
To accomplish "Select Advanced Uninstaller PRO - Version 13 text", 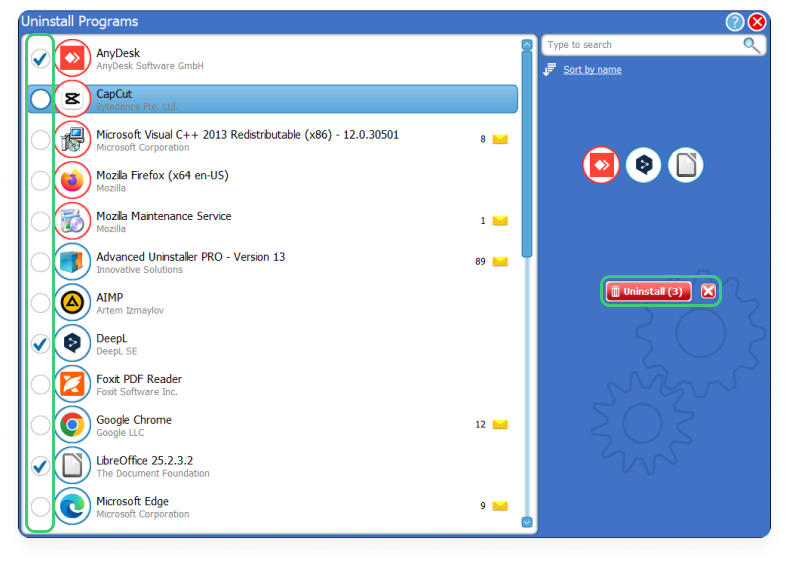I will 190,257.
